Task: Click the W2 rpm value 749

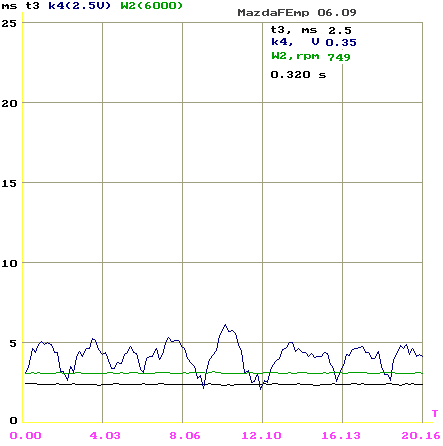Action: [339, 57]
